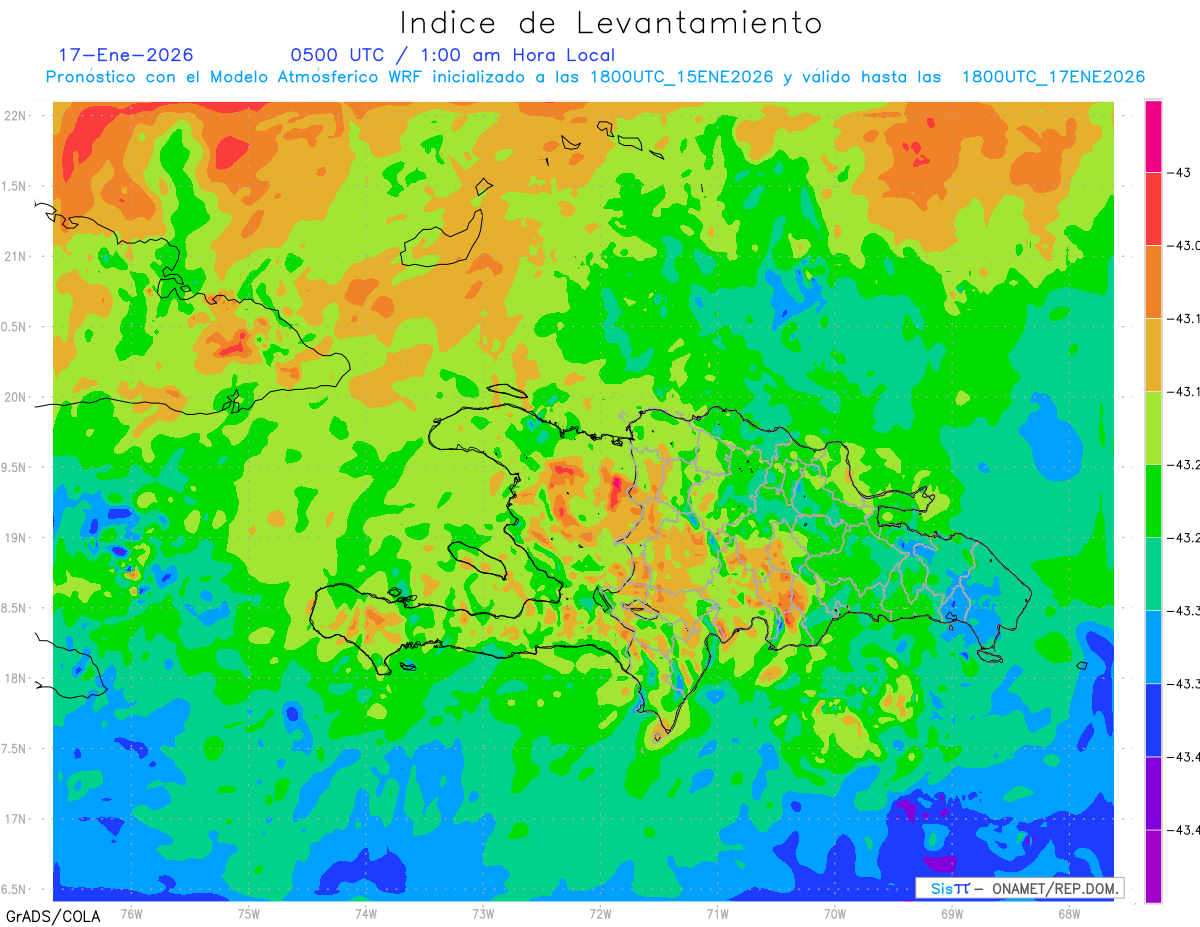
Task: Click the '71W' longitude axis label
Action: click(717, 913)
